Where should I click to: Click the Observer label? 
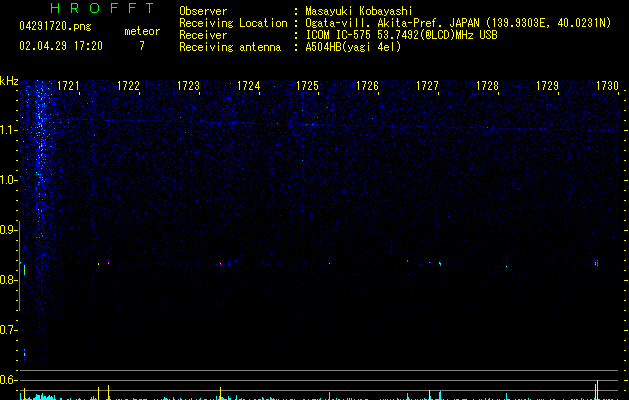click(x=203, y=11)
